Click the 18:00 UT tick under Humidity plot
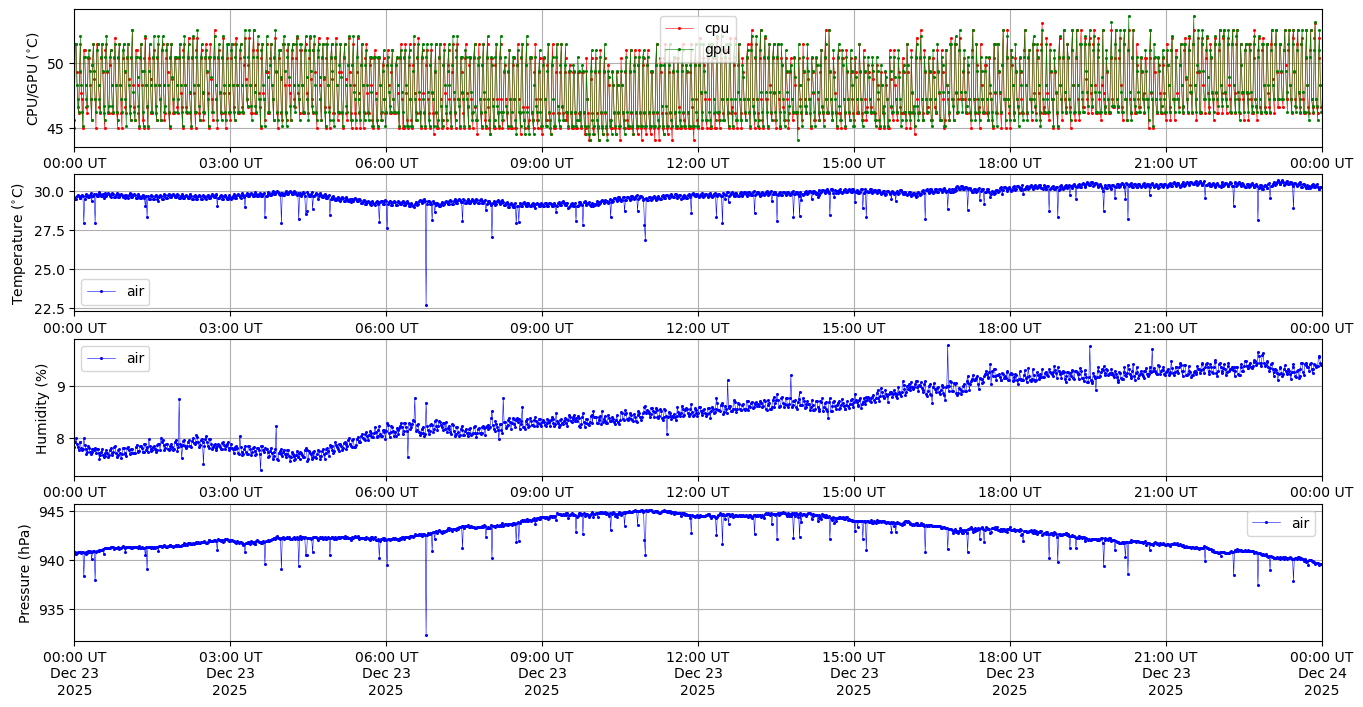The width and height of the screenshot is (1363, 707). point(1009,492)
